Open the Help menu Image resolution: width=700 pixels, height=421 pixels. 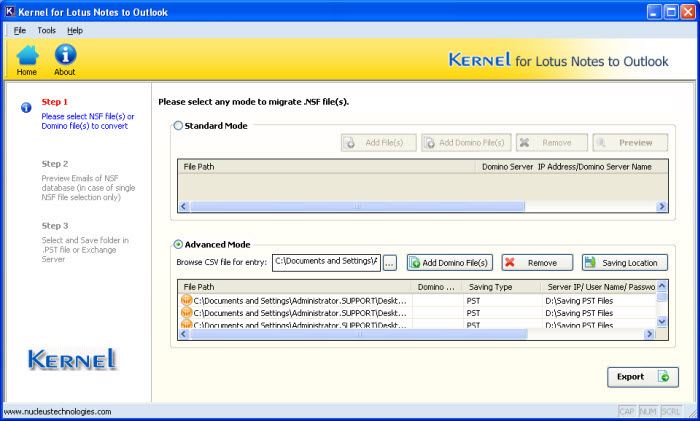point(75,30)
